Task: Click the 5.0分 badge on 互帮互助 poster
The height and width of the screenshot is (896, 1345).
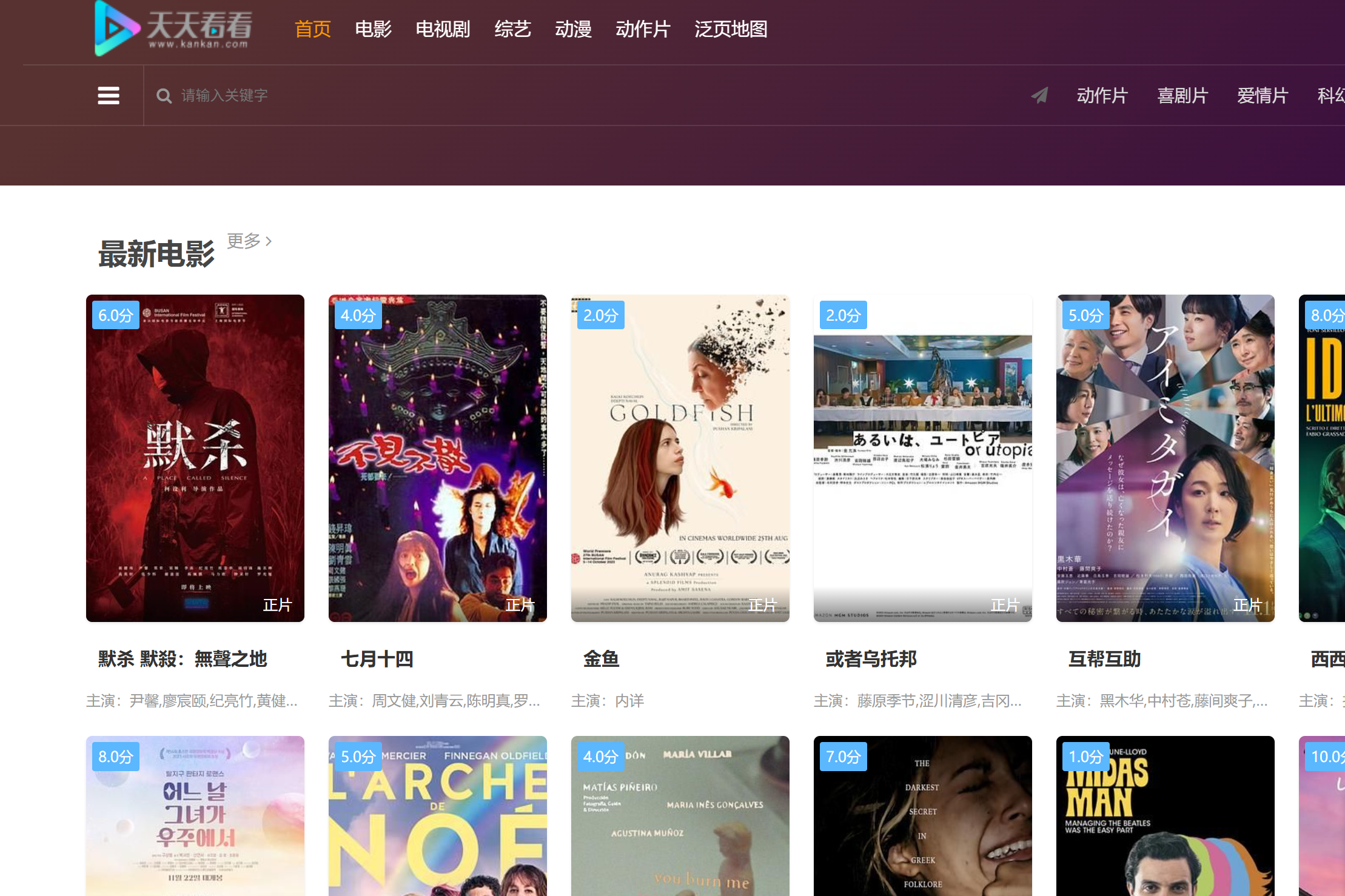Action: [x=1085, y=315]
